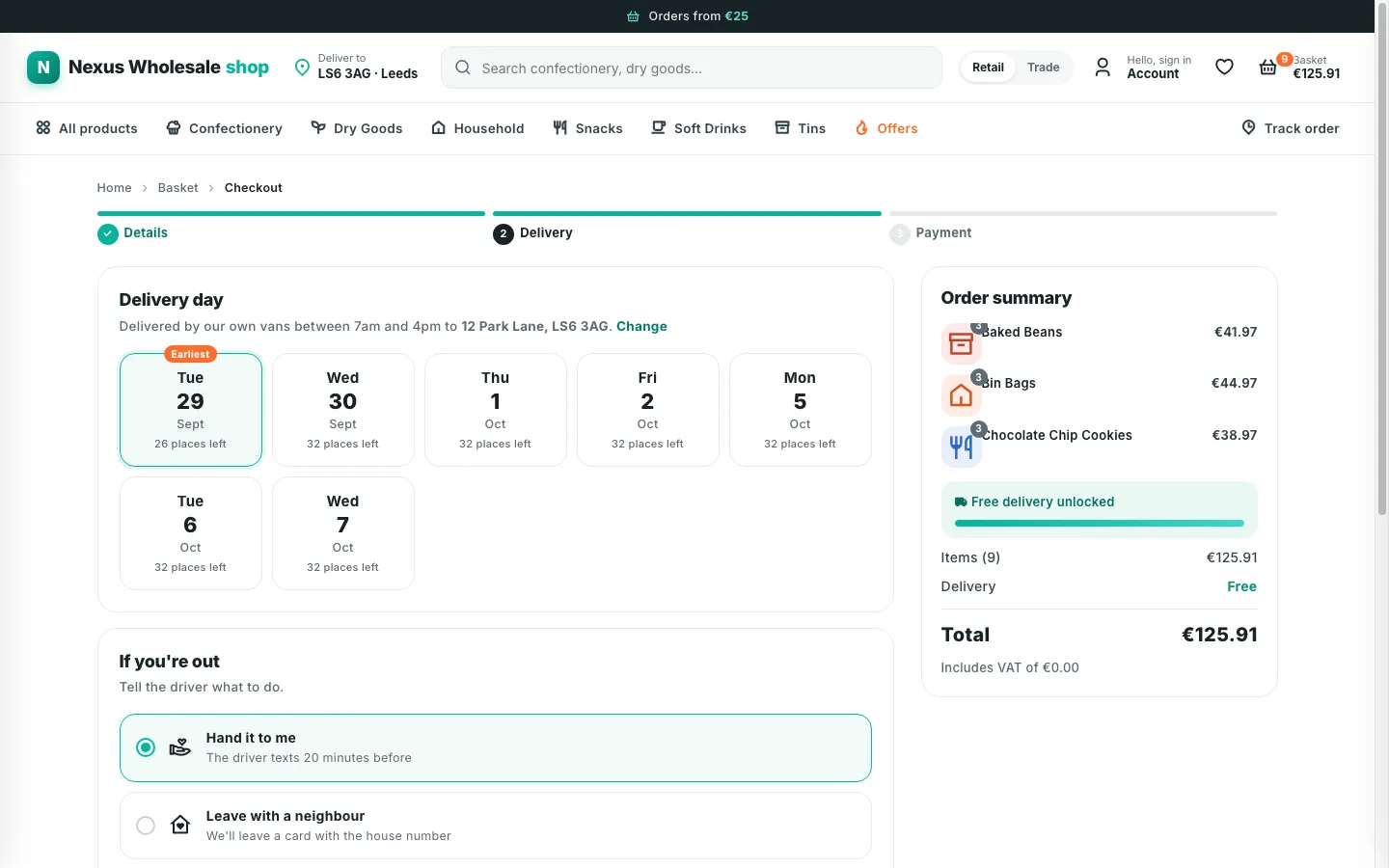Click the Change address link
Viewport: 1389px width, 868px height.
coord(641,327)
